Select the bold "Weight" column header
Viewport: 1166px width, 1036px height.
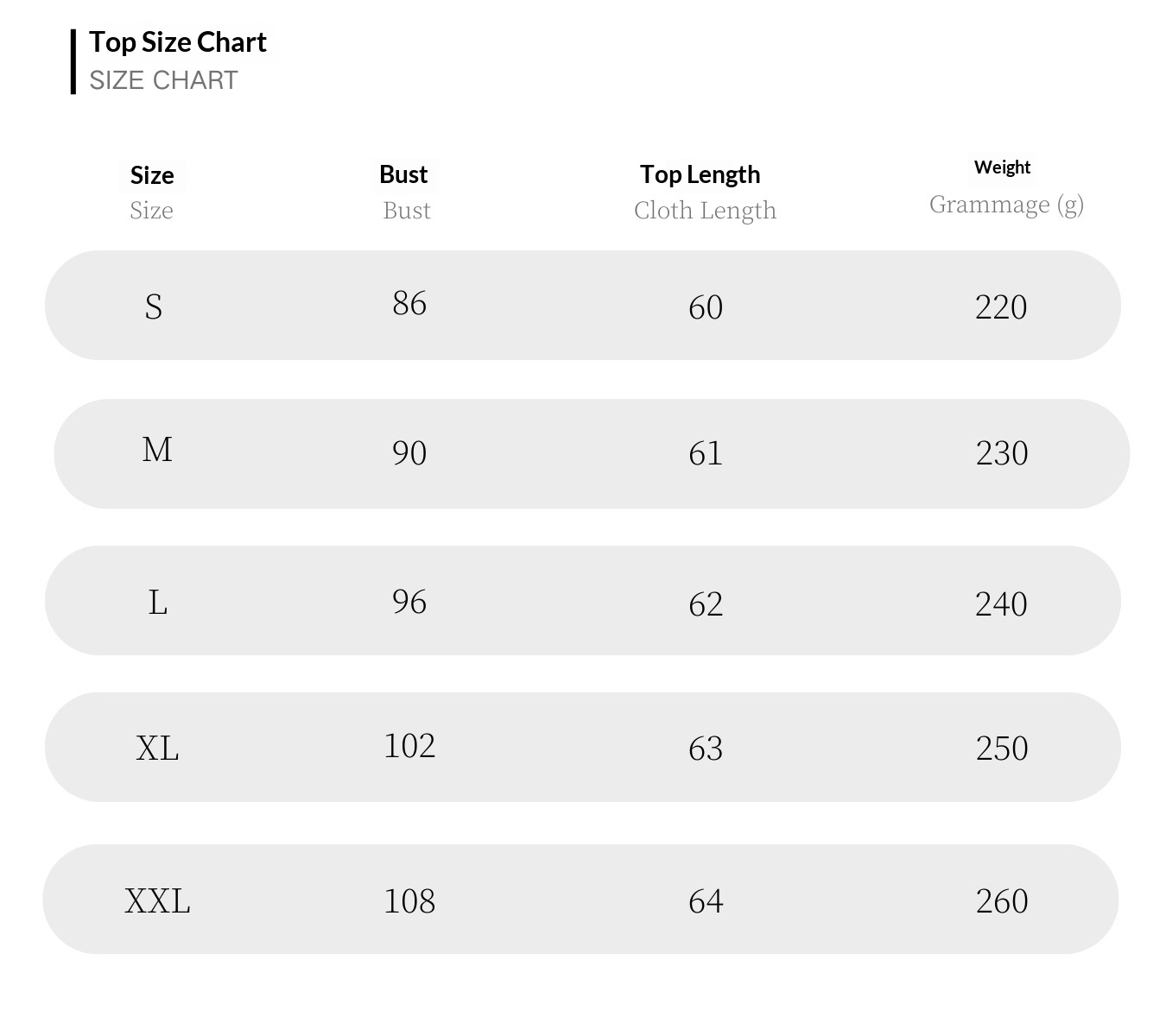(1002, 167)
